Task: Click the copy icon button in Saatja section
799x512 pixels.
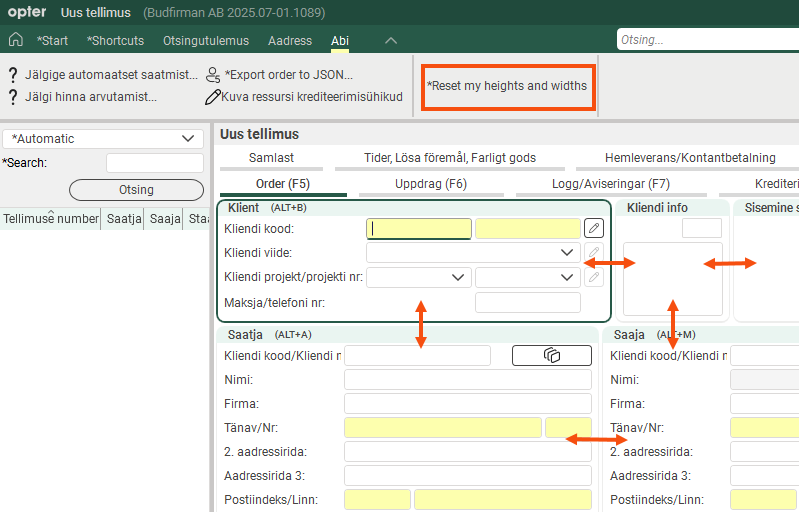Action: 551,355
